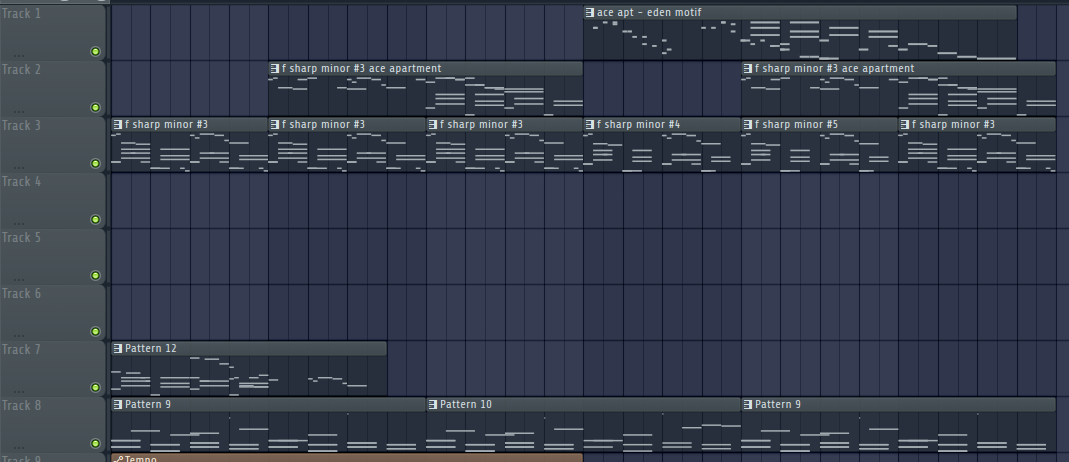Open clip menu icon of Pattern 12
The height and width of the screenshot is (462, 1069).
pyautogui.click(x=118, y=349)
